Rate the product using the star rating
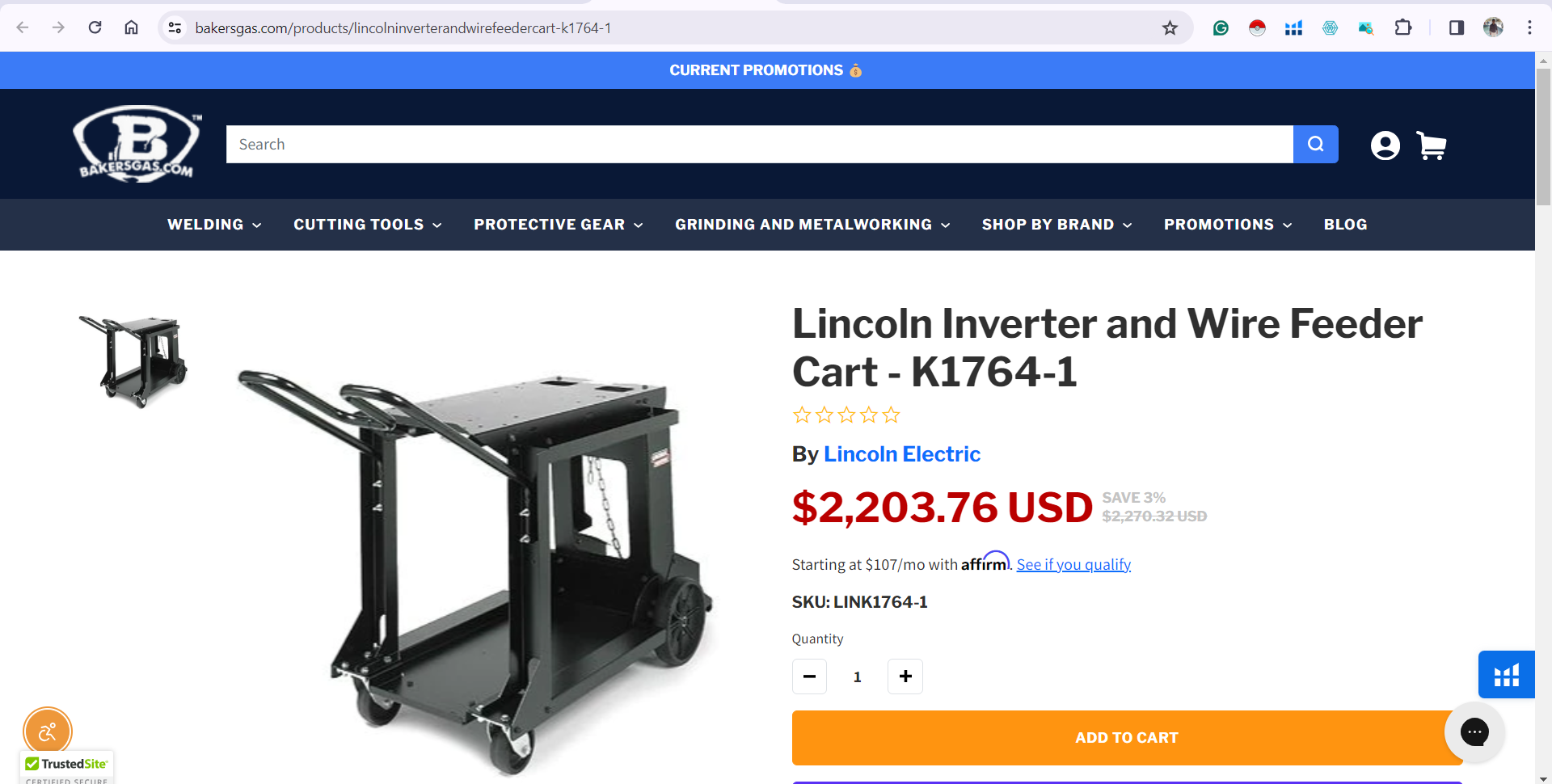Image resolution: width=1552 pixels, height=784 pixels. tap(846, 415)
